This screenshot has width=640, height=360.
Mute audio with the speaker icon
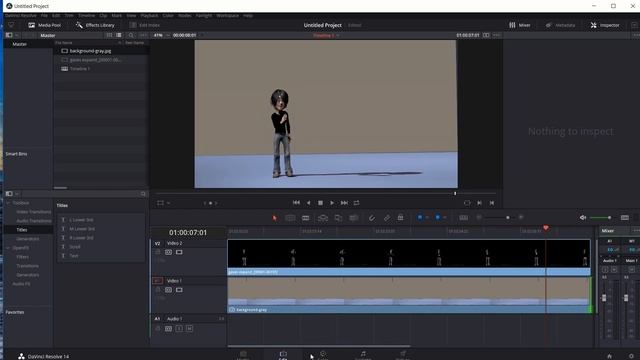coord(583,218)
